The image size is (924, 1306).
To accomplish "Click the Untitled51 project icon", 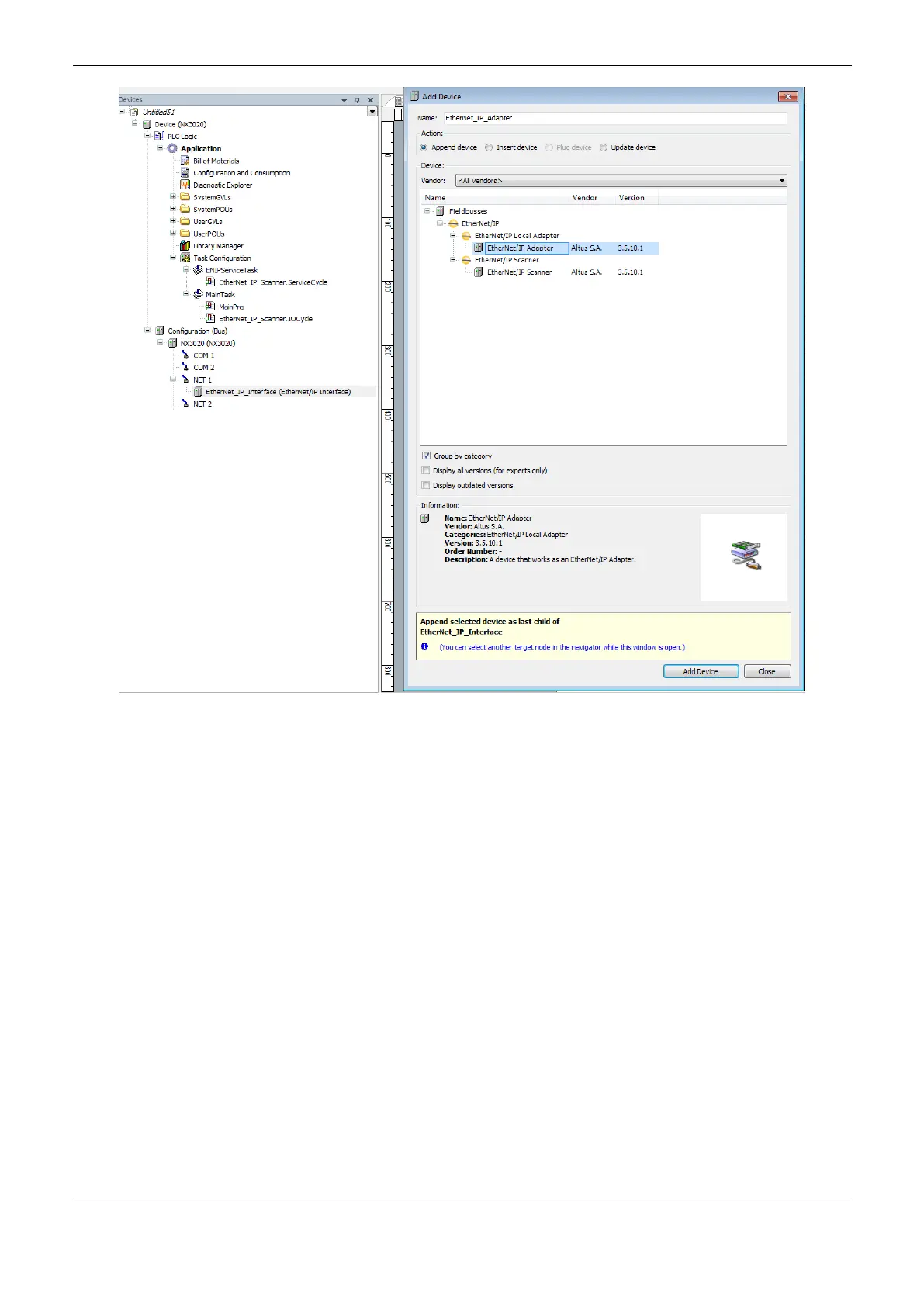I will pos(134,112).
